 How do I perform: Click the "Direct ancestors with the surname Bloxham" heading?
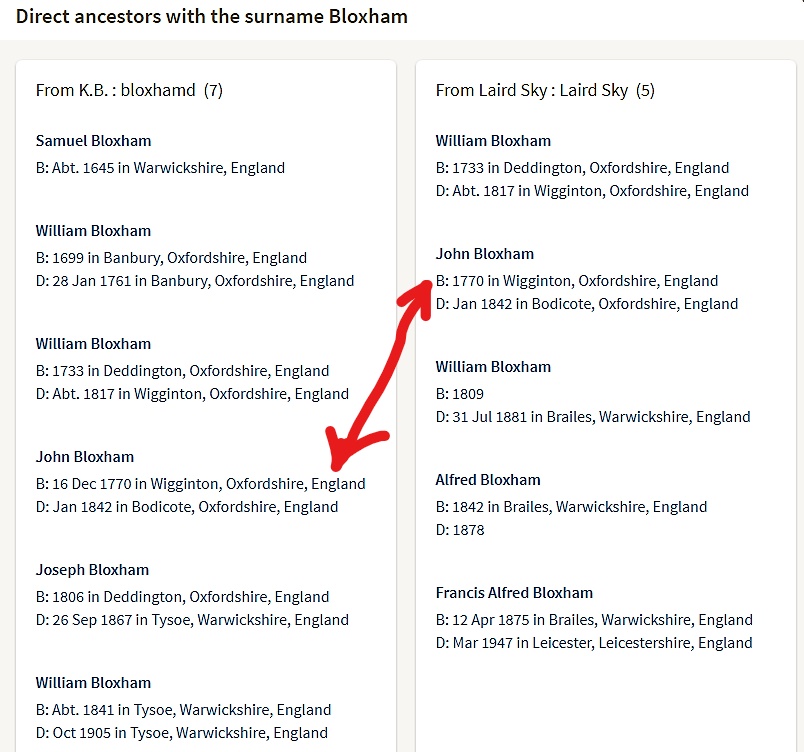pyautogui.click(x=212, y=17)
